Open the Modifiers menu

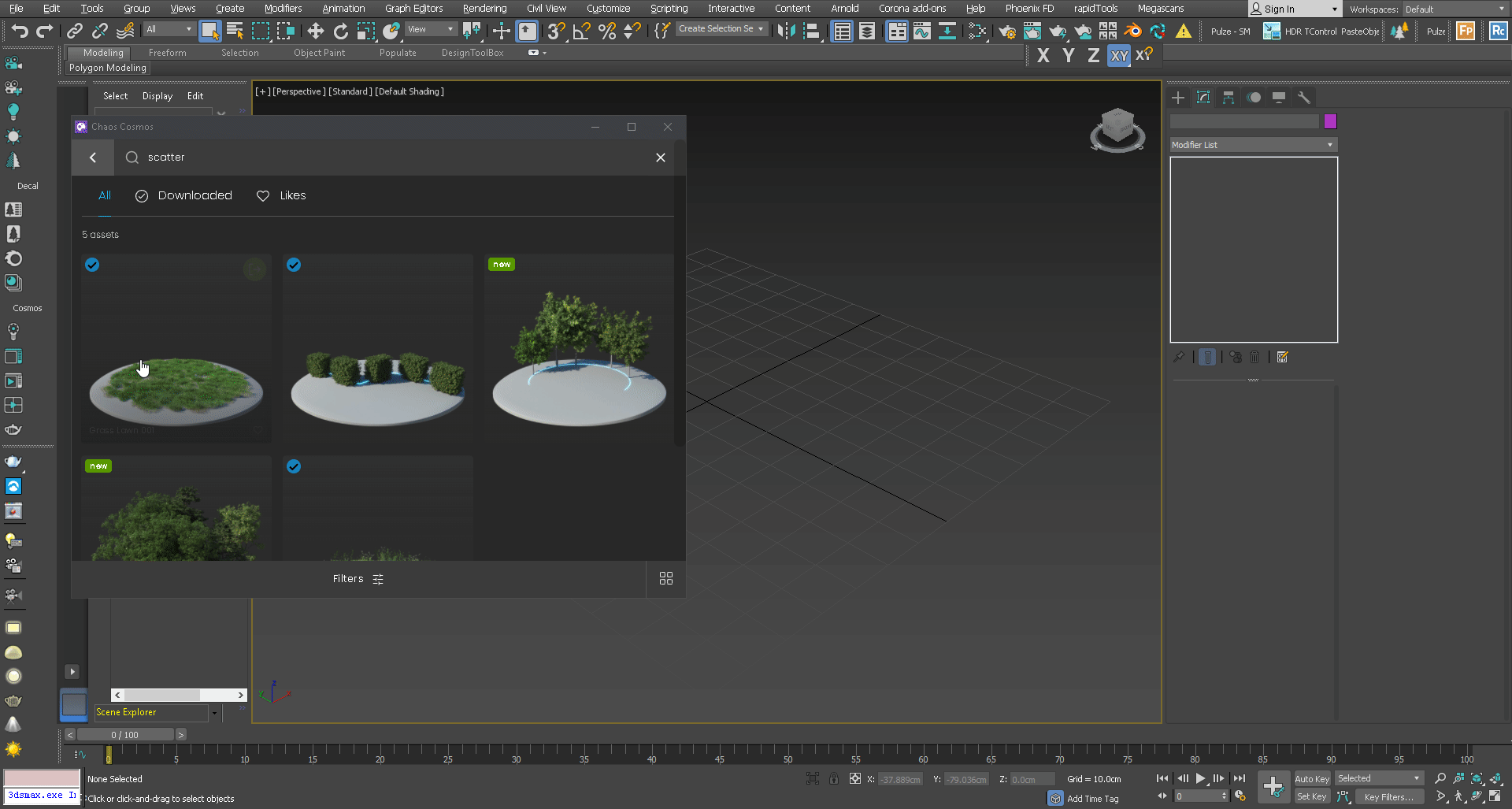(283, 9)
